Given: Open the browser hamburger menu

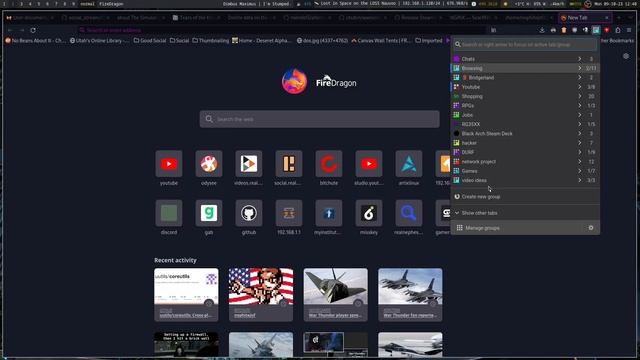Looking at the screenshot, I should pyautogui.click(x=629, y=30).
